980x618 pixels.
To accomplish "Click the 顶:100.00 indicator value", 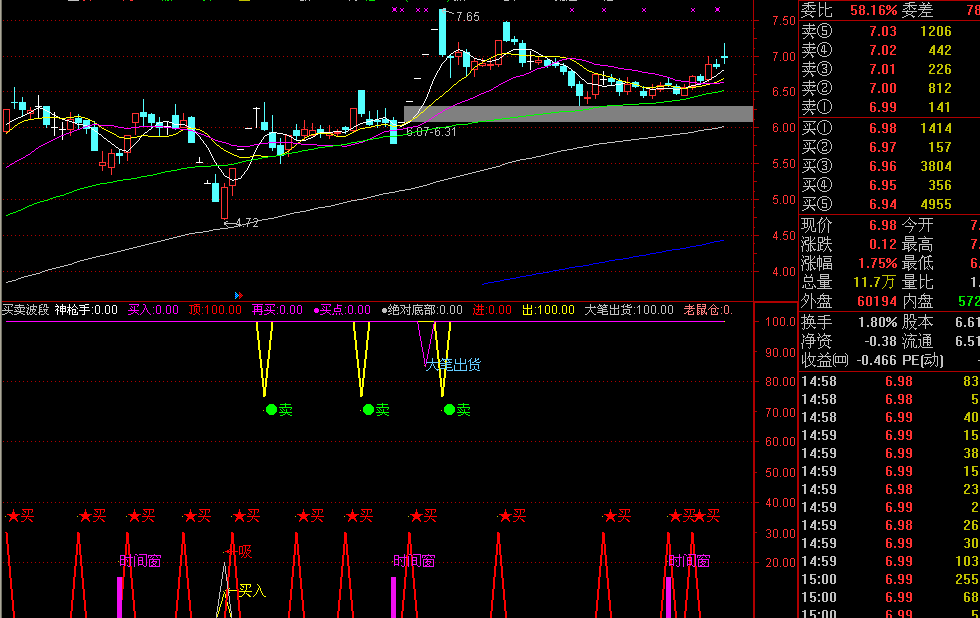I will pos(215,310).
